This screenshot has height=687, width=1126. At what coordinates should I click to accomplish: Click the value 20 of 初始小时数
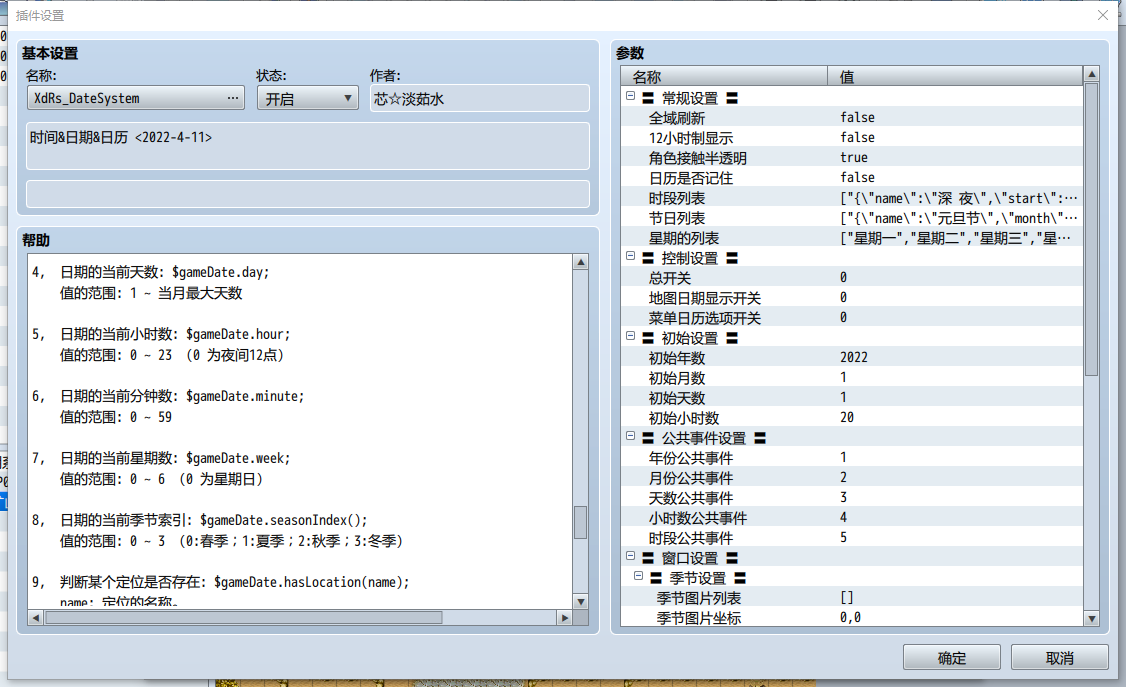tap(847, 418)
